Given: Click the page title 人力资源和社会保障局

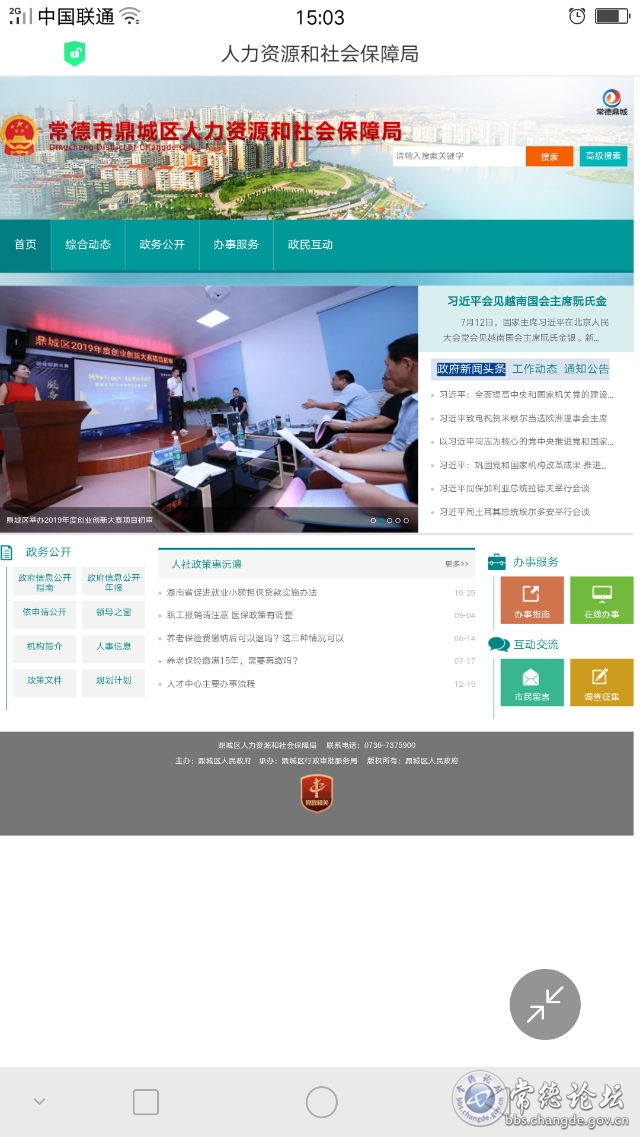Looking at the screenshot, I should tap(320, 54).
